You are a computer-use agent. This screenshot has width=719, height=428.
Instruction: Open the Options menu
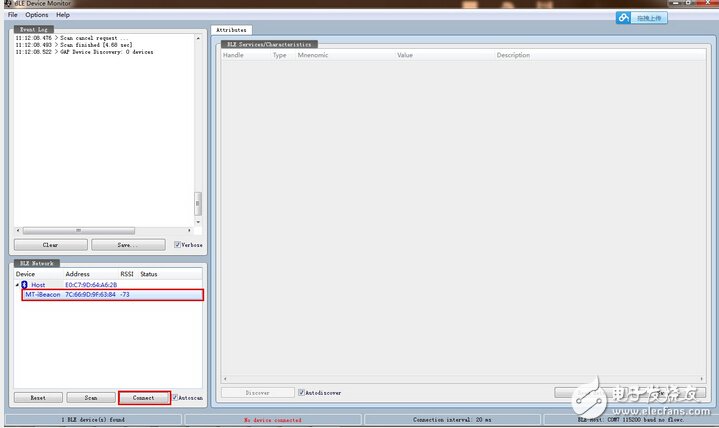pos(37,15)
